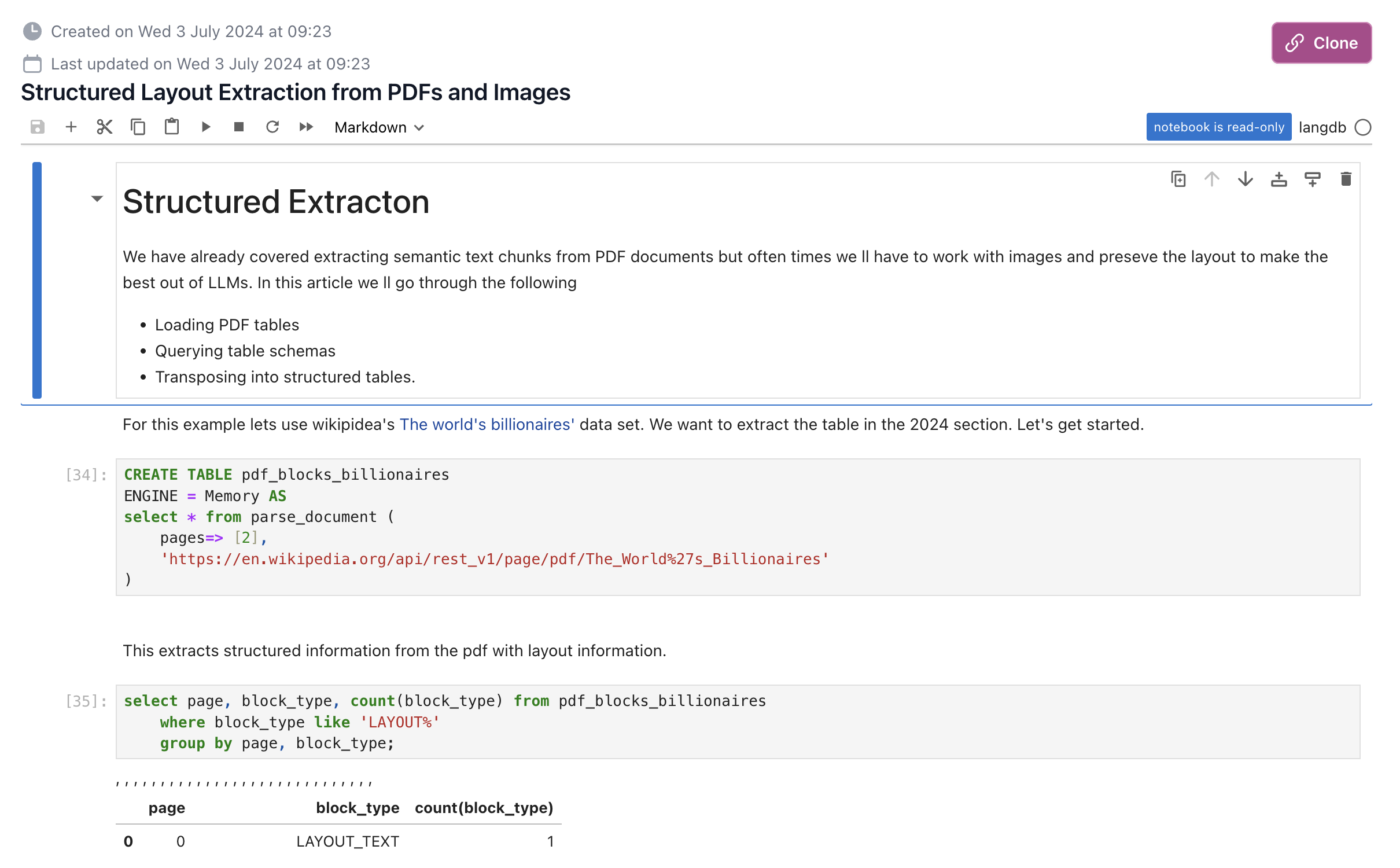
Task: Click the notebook title text
Action: [x=296, y=92]
